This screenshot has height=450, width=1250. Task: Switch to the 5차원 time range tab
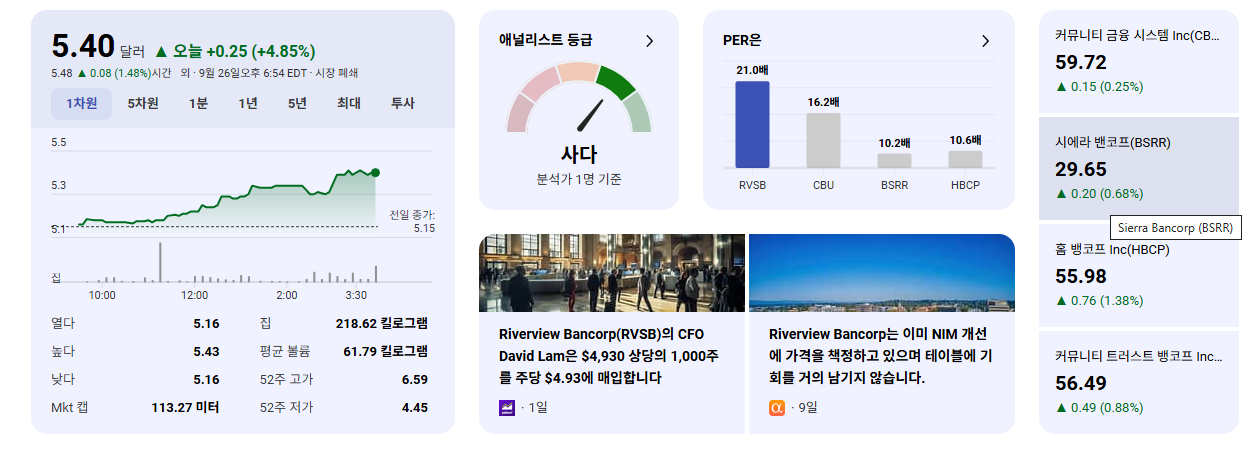tap(143, 103)
